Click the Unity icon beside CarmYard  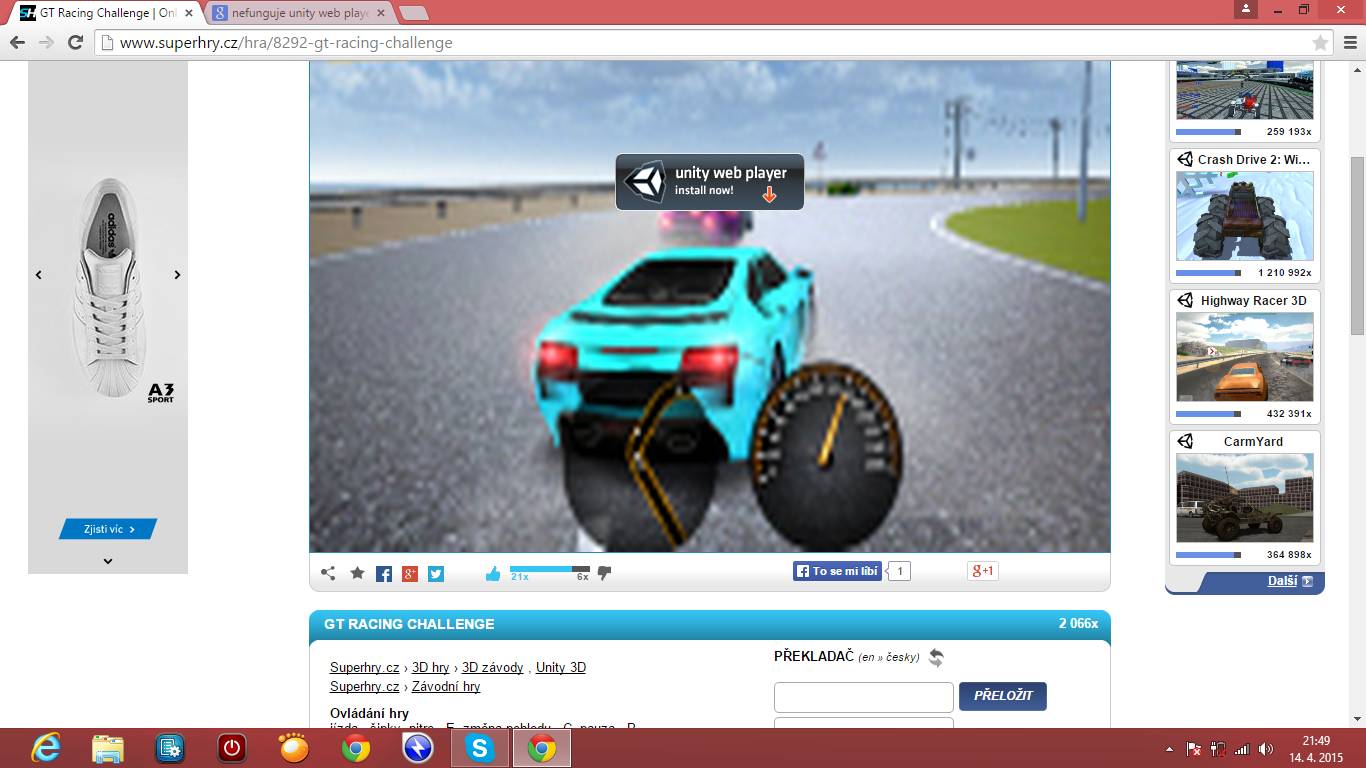click(x=1185, y=441)
